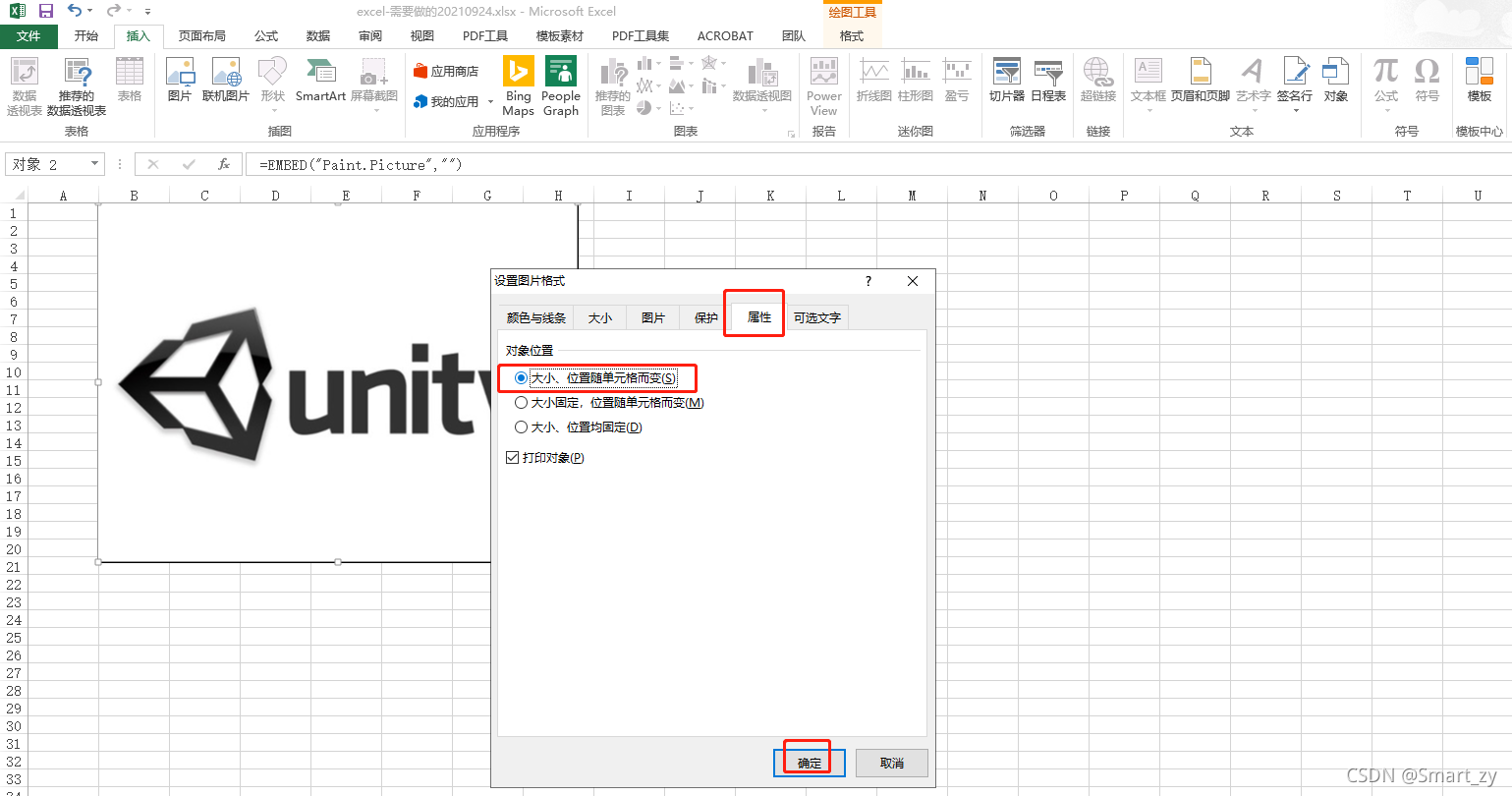Switch to 图片 tab in dialog
Viewport: 1512px width, 796px height.
click(653, 318)
